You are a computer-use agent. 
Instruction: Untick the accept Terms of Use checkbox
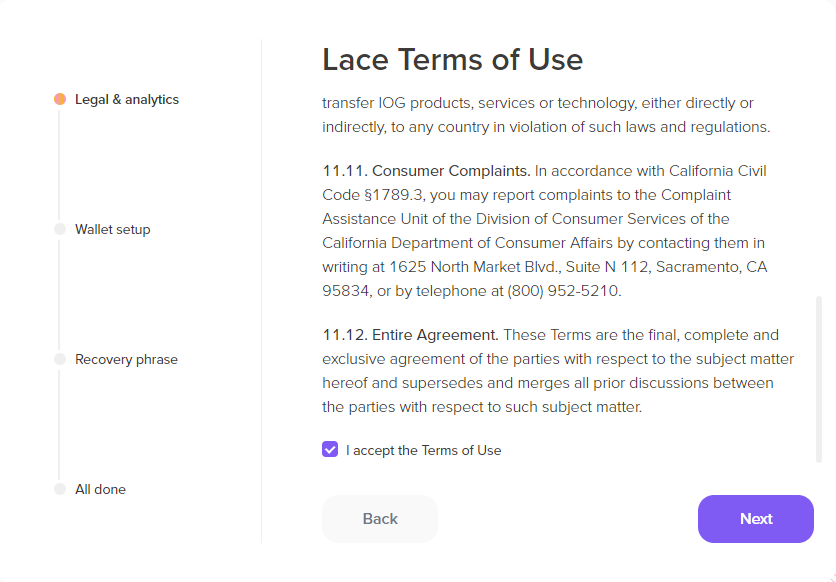click(330, 449)
